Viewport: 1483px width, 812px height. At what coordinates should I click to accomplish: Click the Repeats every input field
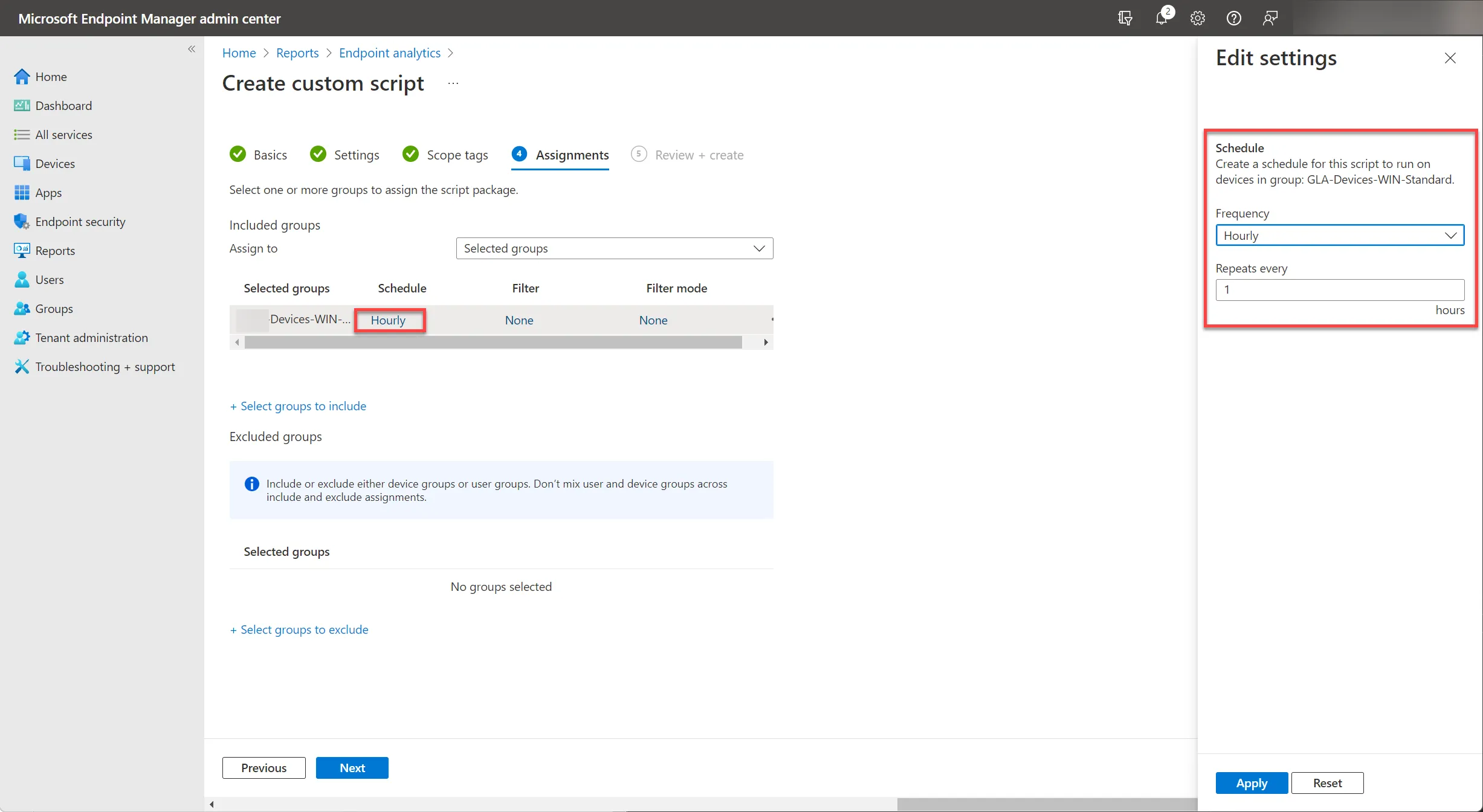click(x=1340, y=289)
